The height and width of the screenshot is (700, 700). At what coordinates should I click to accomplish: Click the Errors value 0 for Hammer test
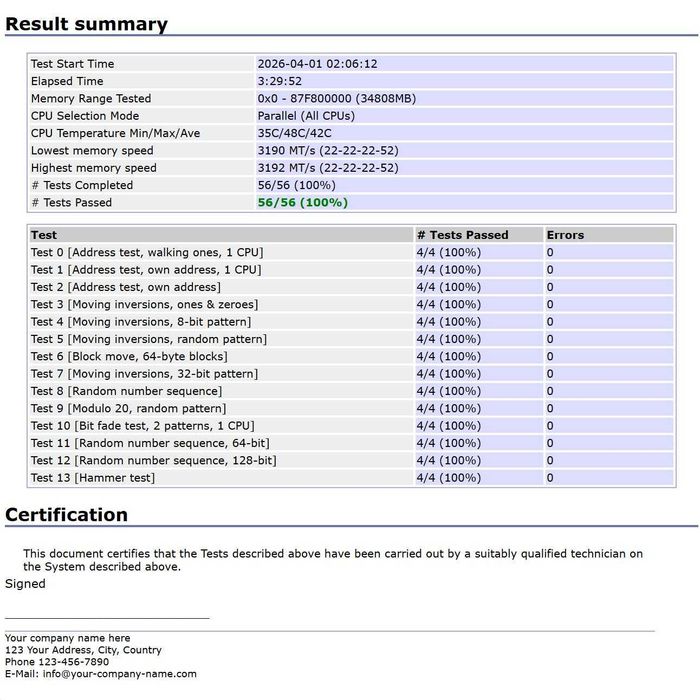coord(550,478)
